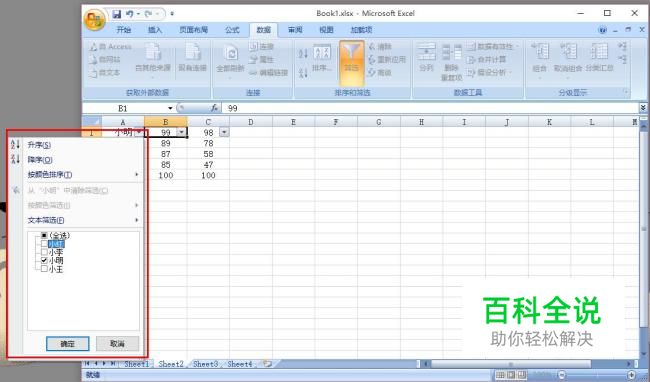
Task: Switch to the View (视图) tab
Action: coord(326,30)
